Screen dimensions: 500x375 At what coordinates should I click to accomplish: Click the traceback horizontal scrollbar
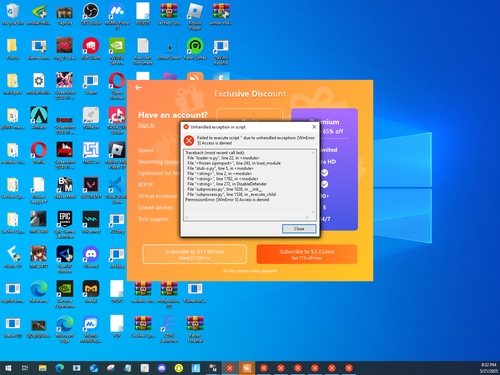click(x=247, y=217)
